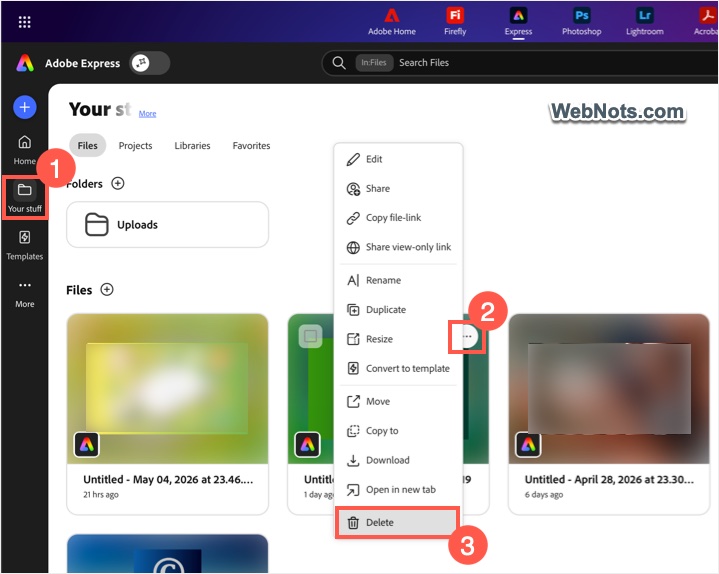Screen dimensions: 719x574
Task: Click the '21 hrs ago' timestamp
Action: coord(101,495)
